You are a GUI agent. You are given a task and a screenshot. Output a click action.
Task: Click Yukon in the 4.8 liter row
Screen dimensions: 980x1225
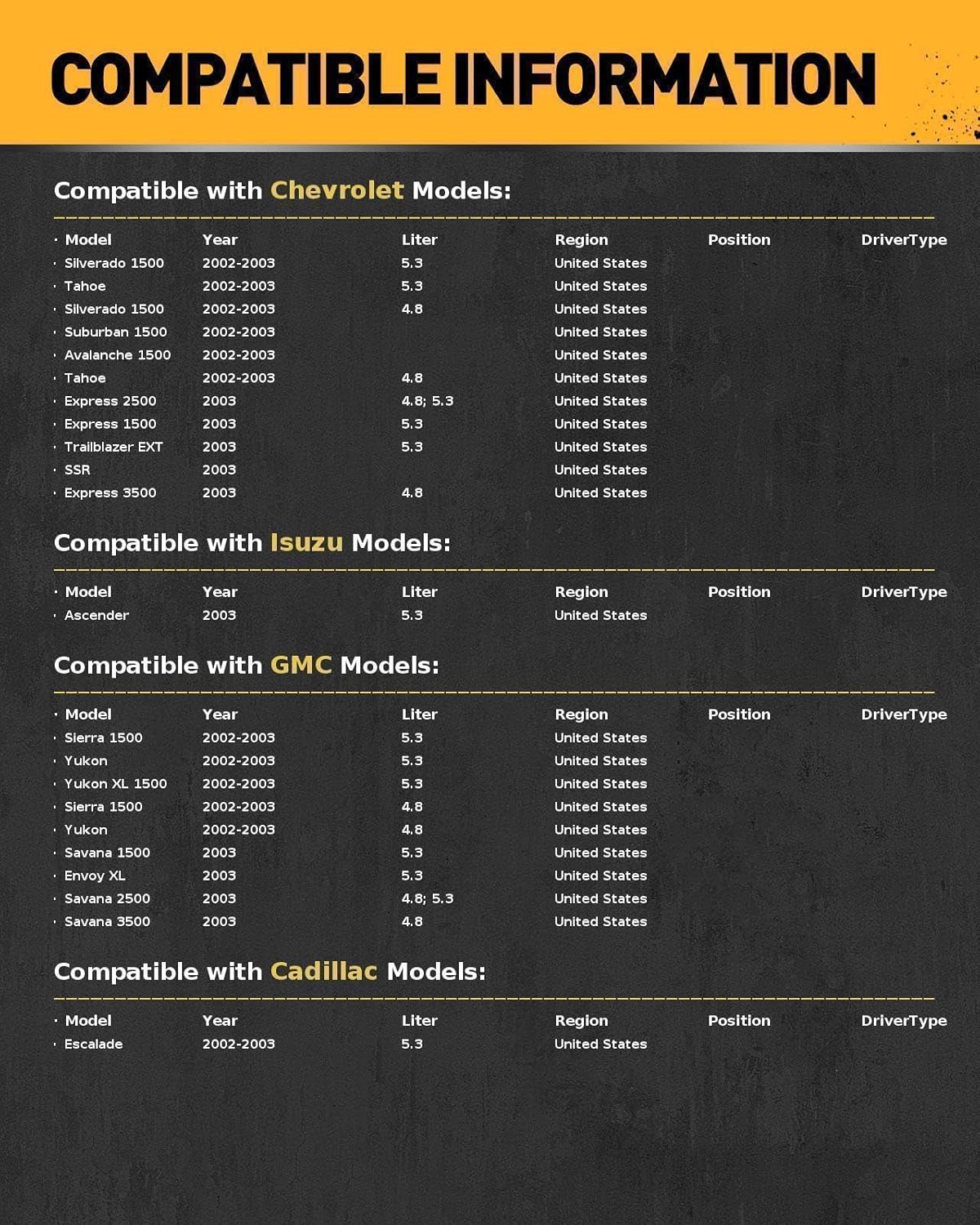pos(86,829)
